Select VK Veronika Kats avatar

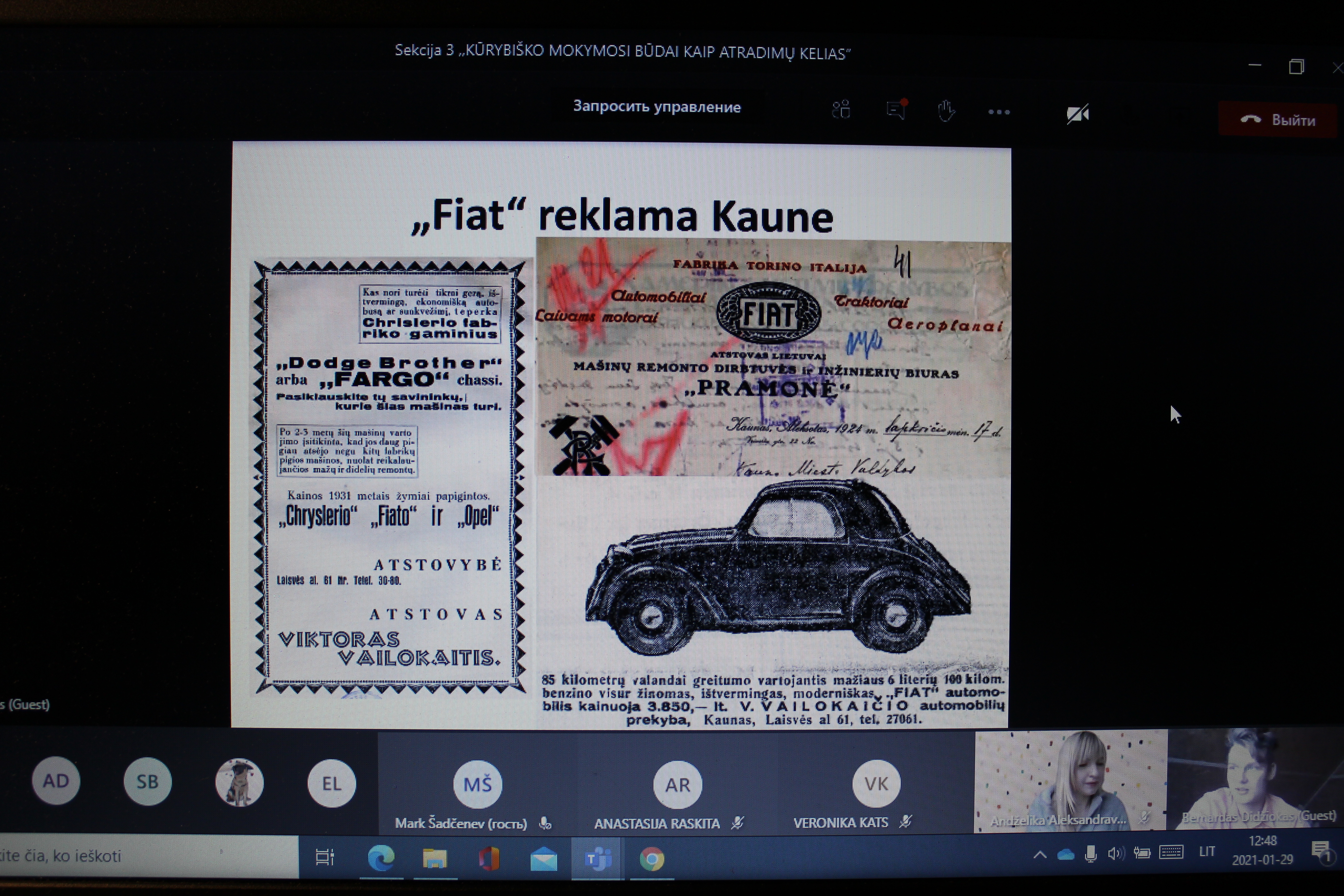click(876, 783)
